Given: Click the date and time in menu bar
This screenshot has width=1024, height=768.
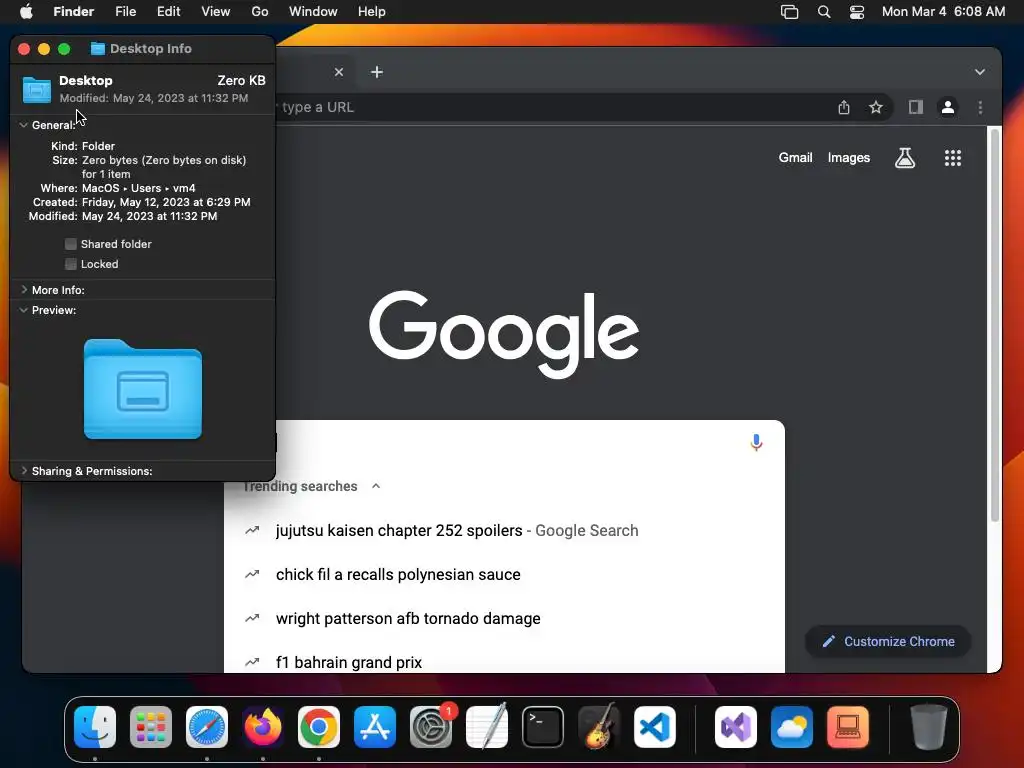Looking at the screenshot, I should [943, 12].
